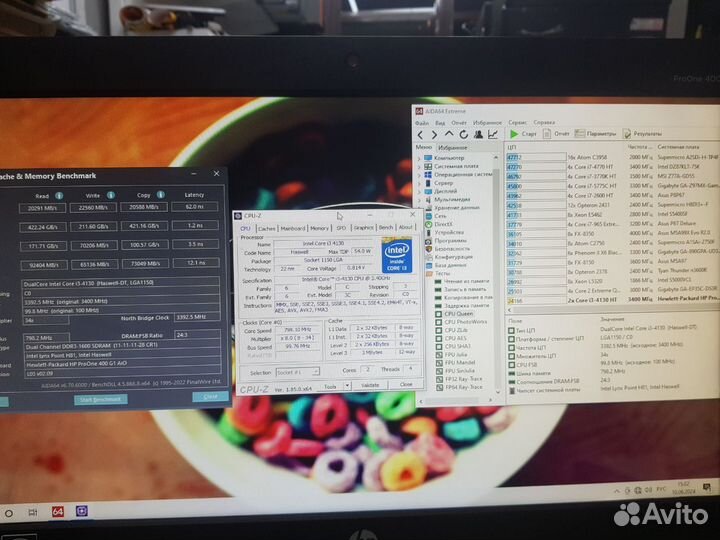The height and width of the screenshot is (540, 720).
Task: Expand the Мультимедиа tree node
Action: 419,199
